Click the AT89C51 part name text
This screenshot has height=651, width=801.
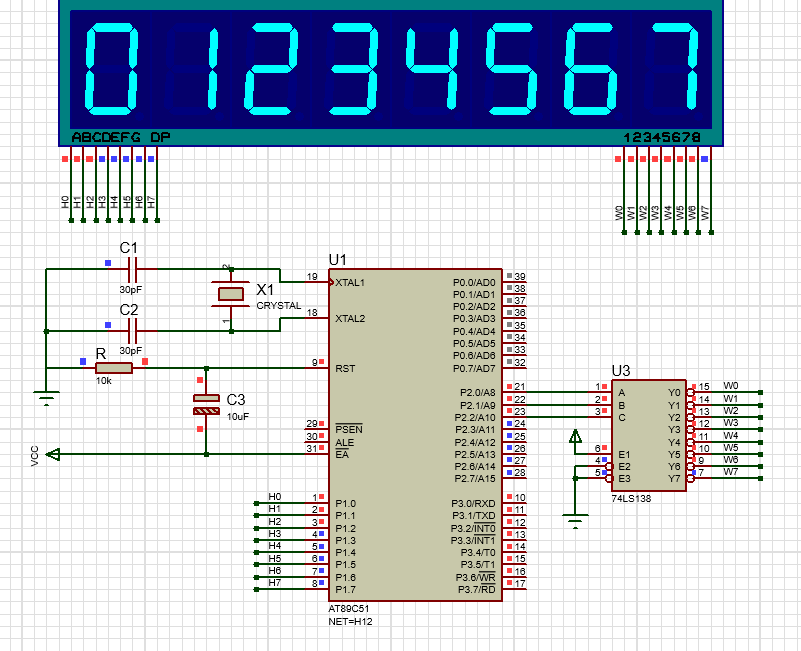349,609
